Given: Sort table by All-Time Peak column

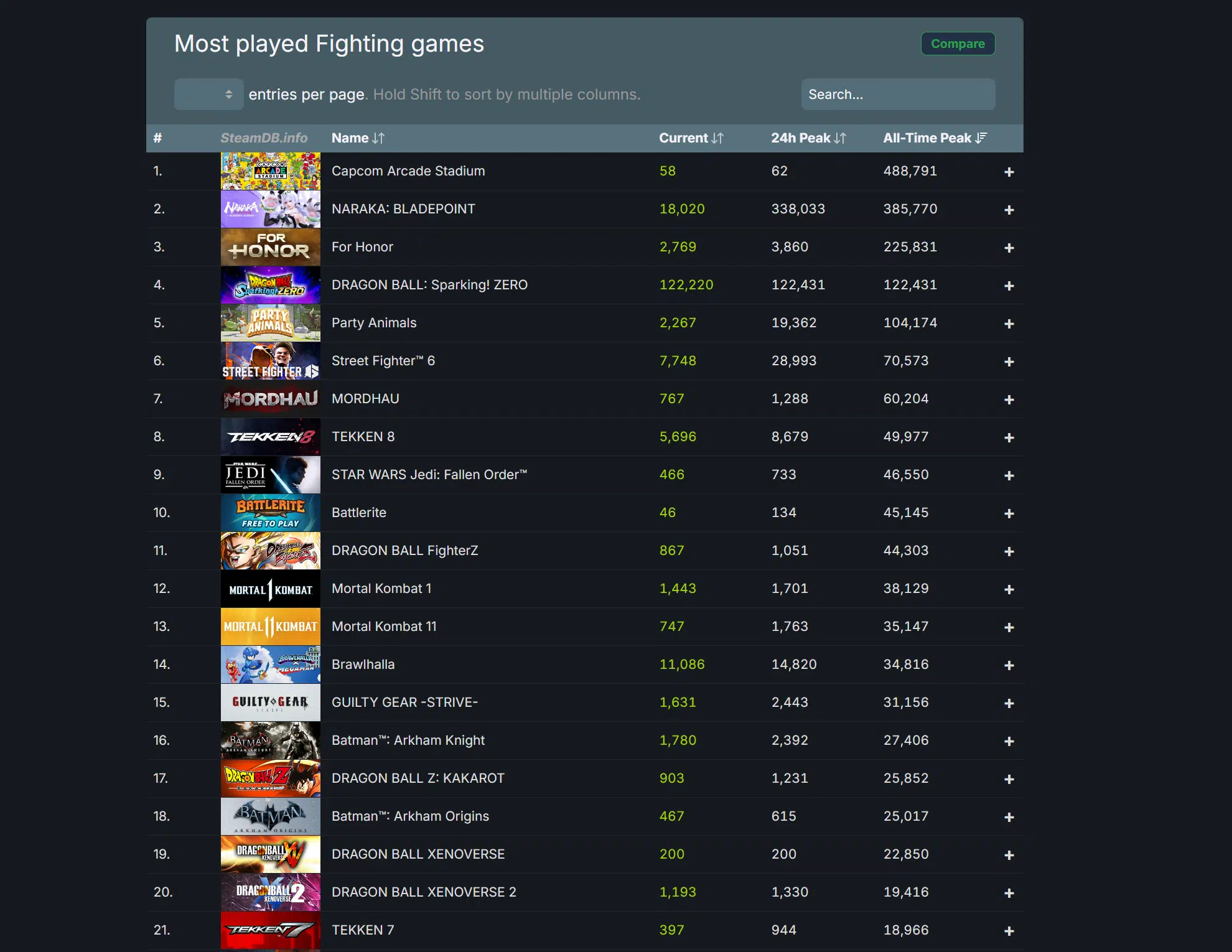Looking at the screenshot, I should pos(935,138).
